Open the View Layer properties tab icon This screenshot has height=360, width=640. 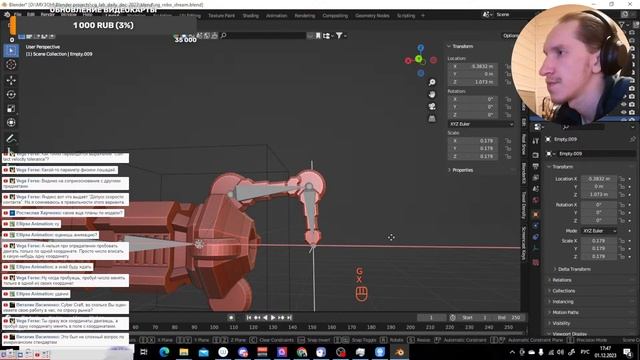pyautogui.click(x=536, y=178)
